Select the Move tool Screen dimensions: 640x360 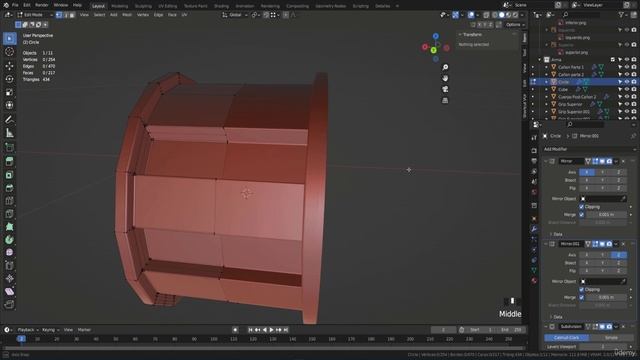click(x=9, y=65)
